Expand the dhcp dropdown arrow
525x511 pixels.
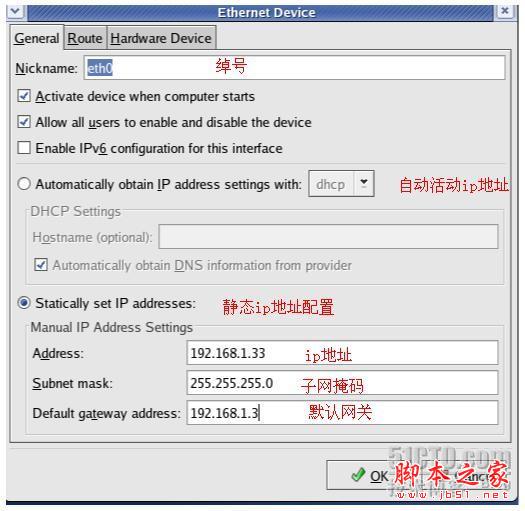tap(364, 184)
